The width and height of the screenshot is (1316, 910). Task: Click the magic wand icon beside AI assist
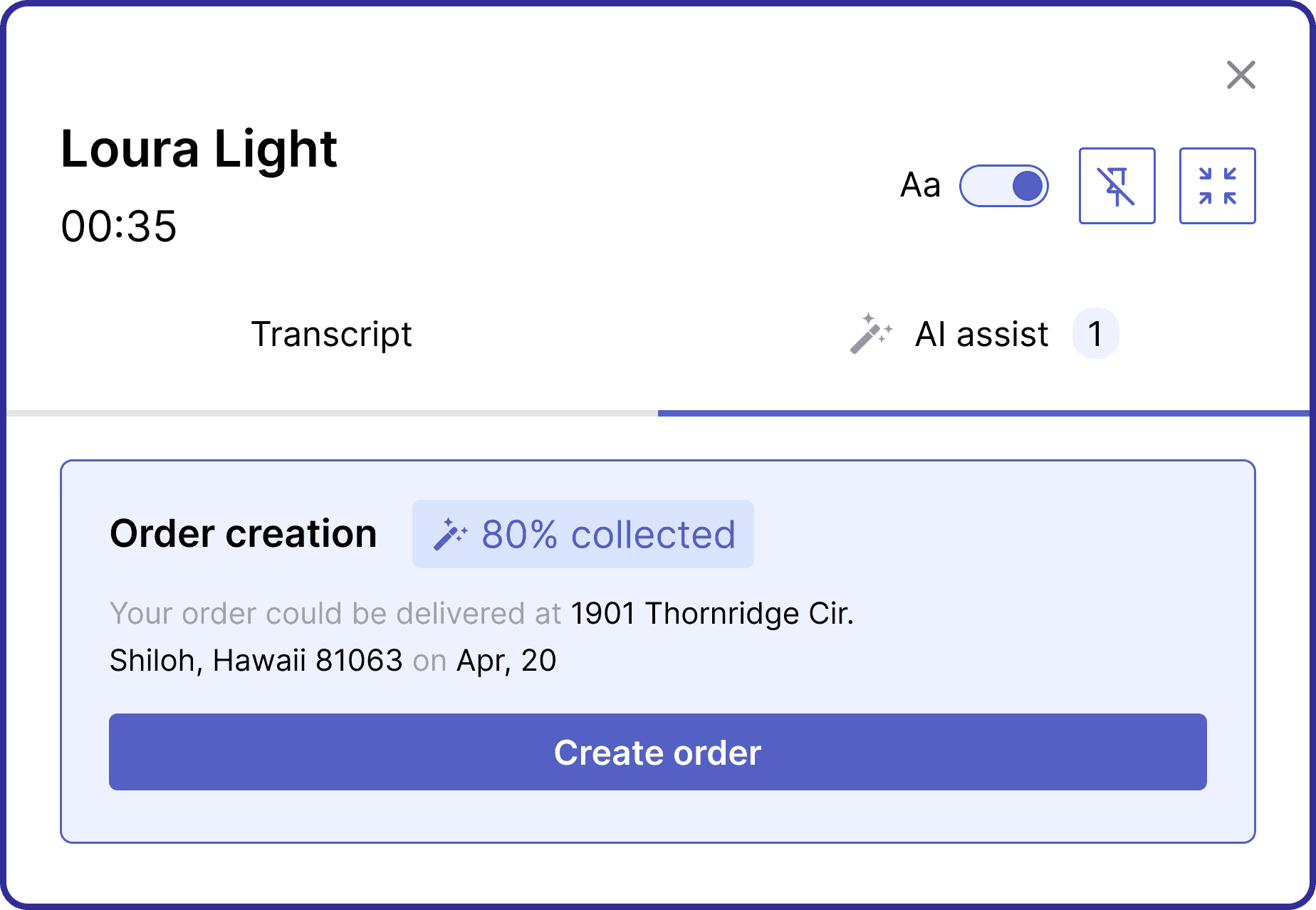[871, 333]
